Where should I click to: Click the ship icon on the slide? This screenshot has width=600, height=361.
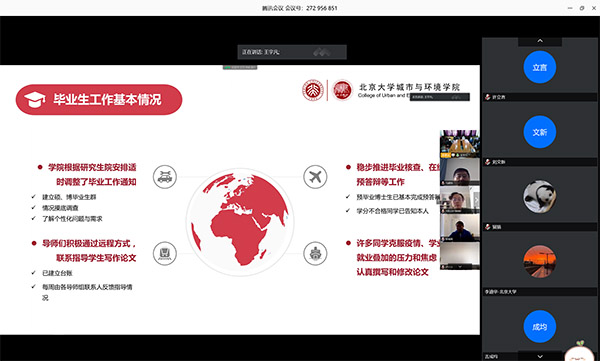[315, 253]
